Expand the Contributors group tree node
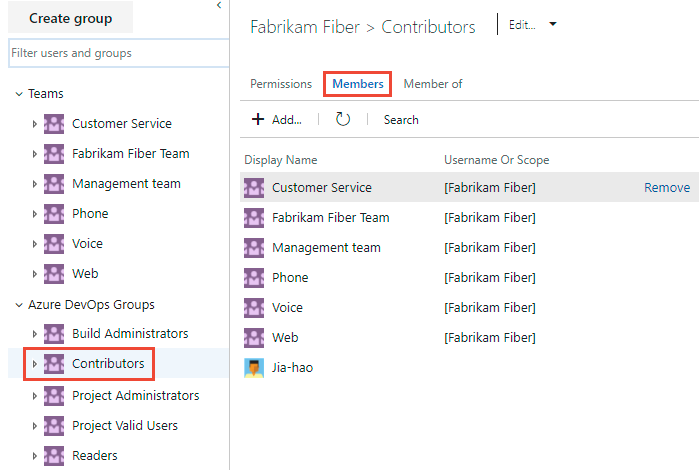This screenshot has width=699, height=470. click(35, 364)
